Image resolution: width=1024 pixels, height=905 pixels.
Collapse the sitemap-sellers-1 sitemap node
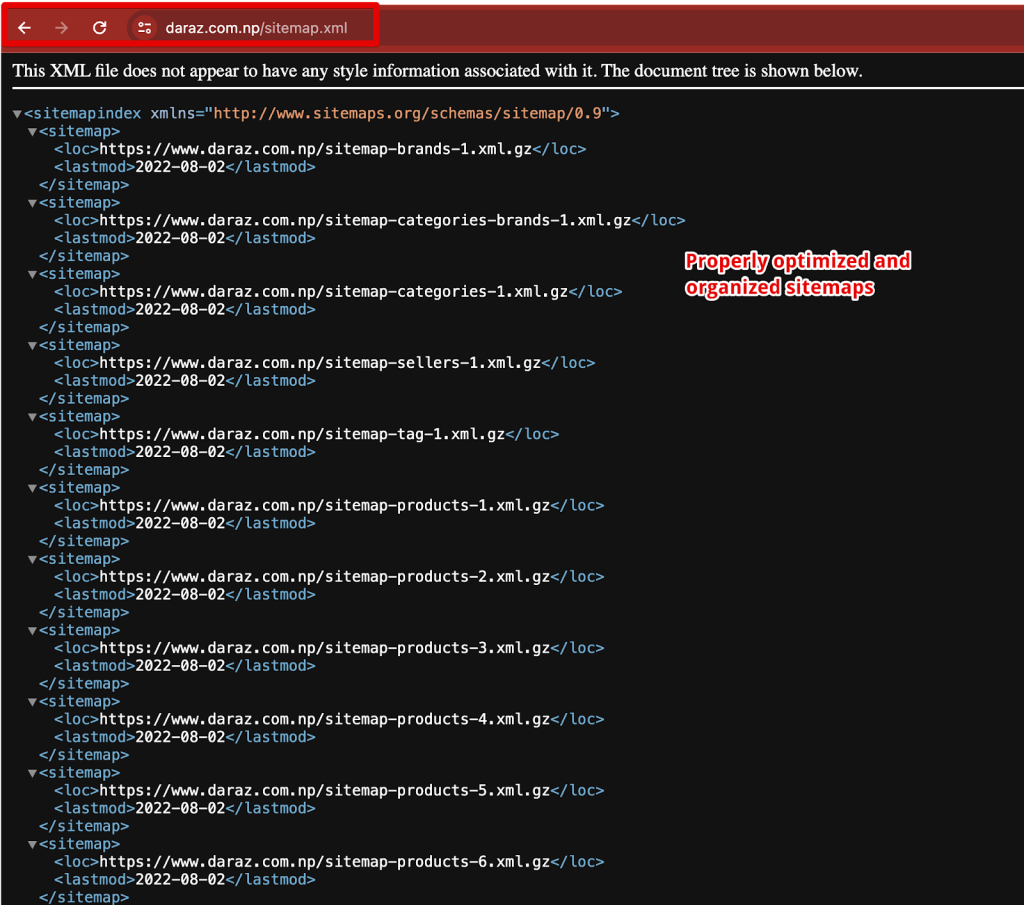click(x=32, y=346)
